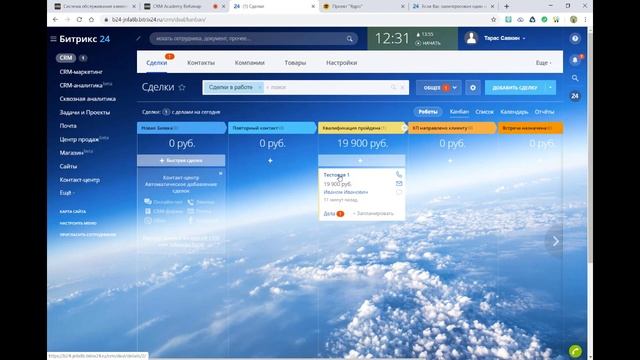This screenshot has width=640, height=360.
Task: Click the green phone call button
Action: coord(576,351)
